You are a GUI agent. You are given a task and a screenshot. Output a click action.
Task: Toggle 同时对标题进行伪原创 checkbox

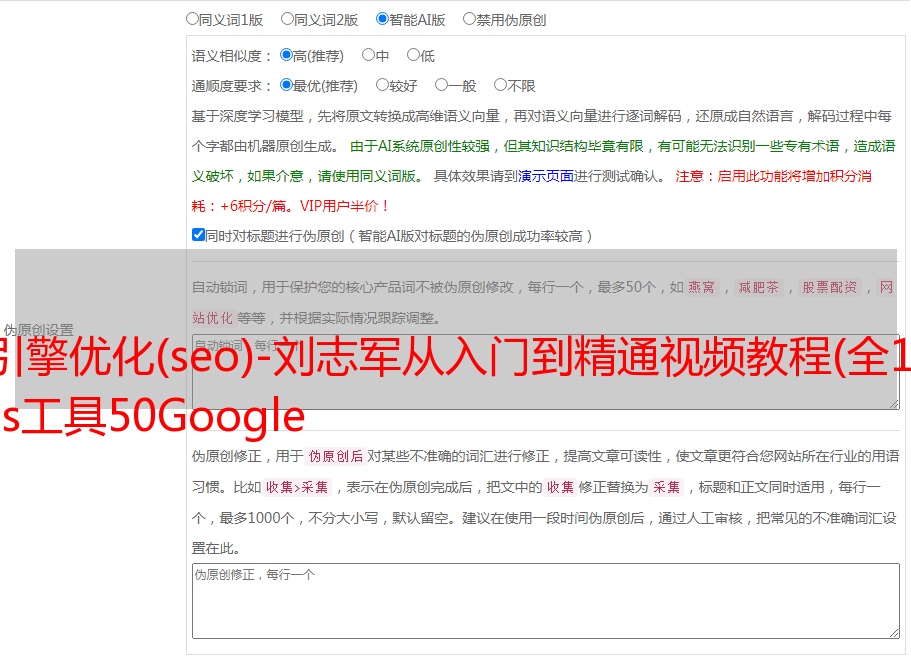(198, 235)
